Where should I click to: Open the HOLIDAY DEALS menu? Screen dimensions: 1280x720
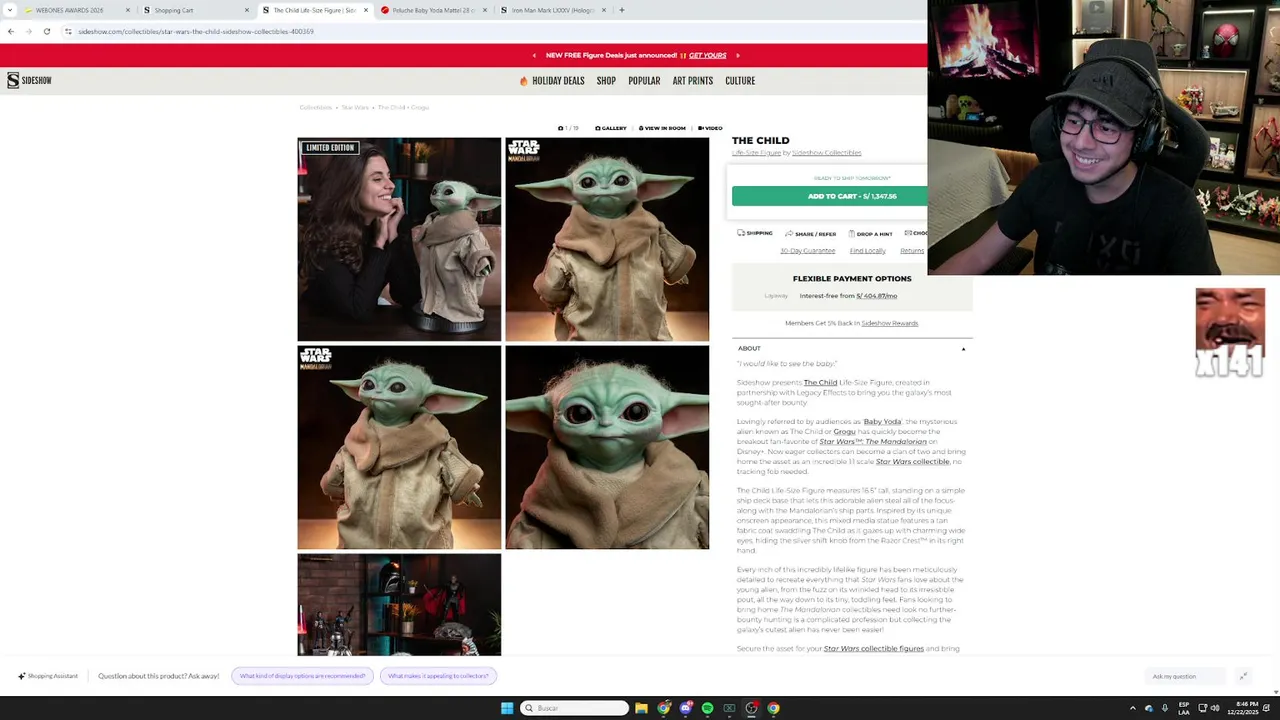coord(552,81)
